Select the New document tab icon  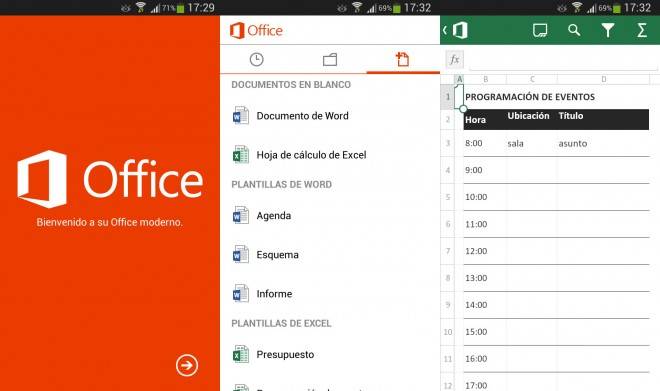(x=402, y=59)
